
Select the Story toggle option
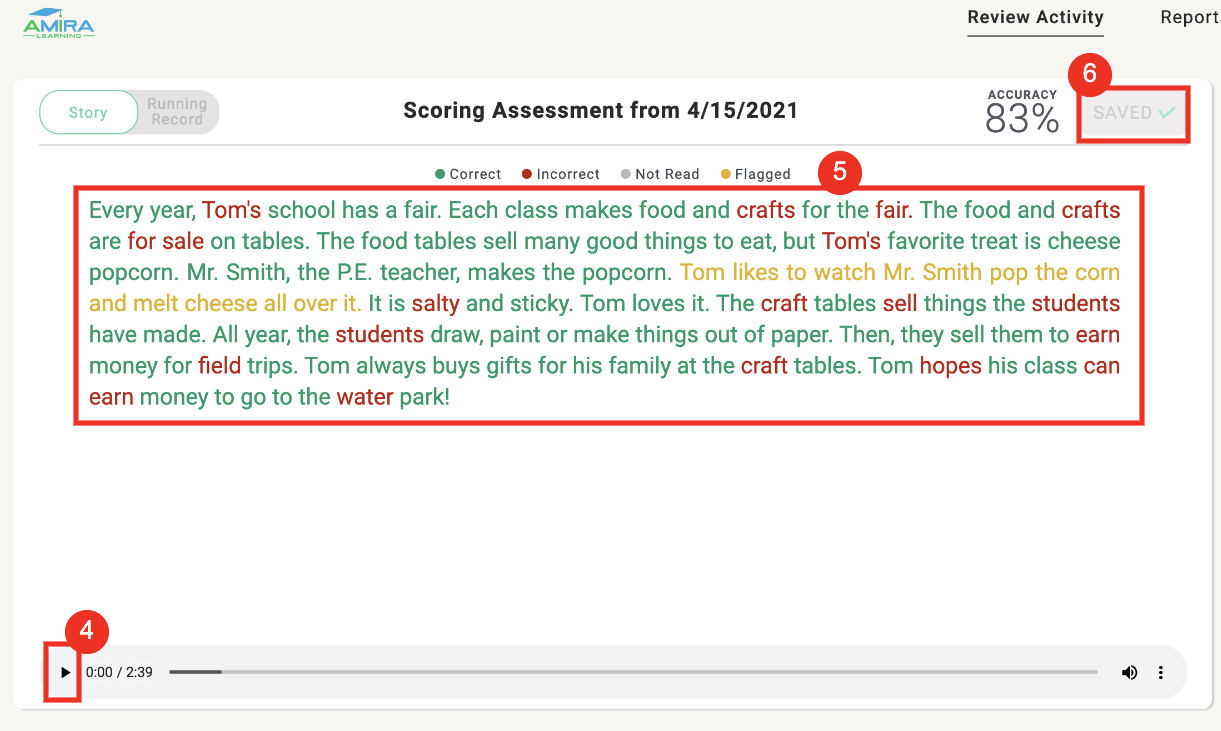pyautogui.click(x=88, y=112)
